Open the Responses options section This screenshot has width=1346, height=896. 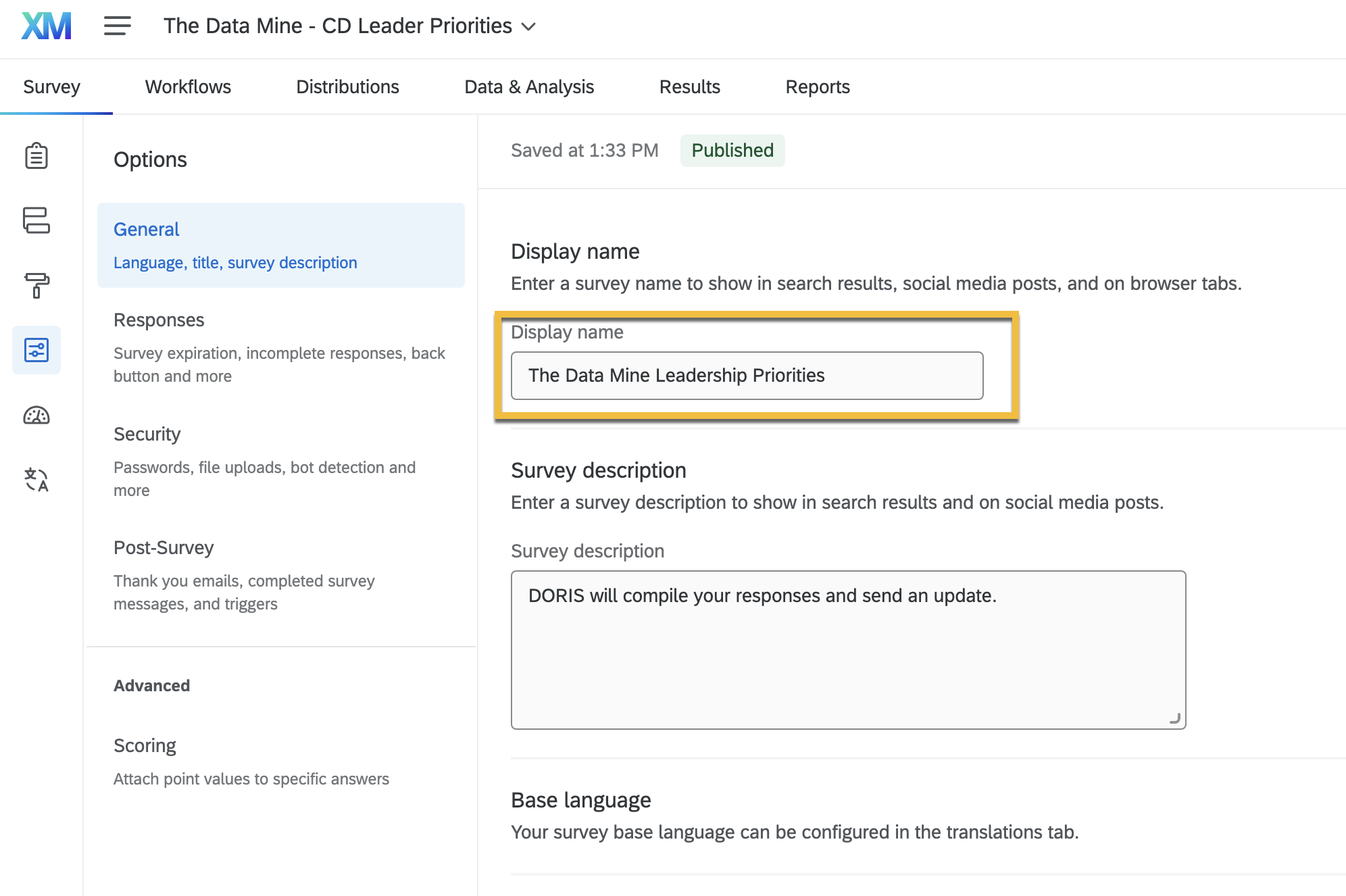point(281,347)
